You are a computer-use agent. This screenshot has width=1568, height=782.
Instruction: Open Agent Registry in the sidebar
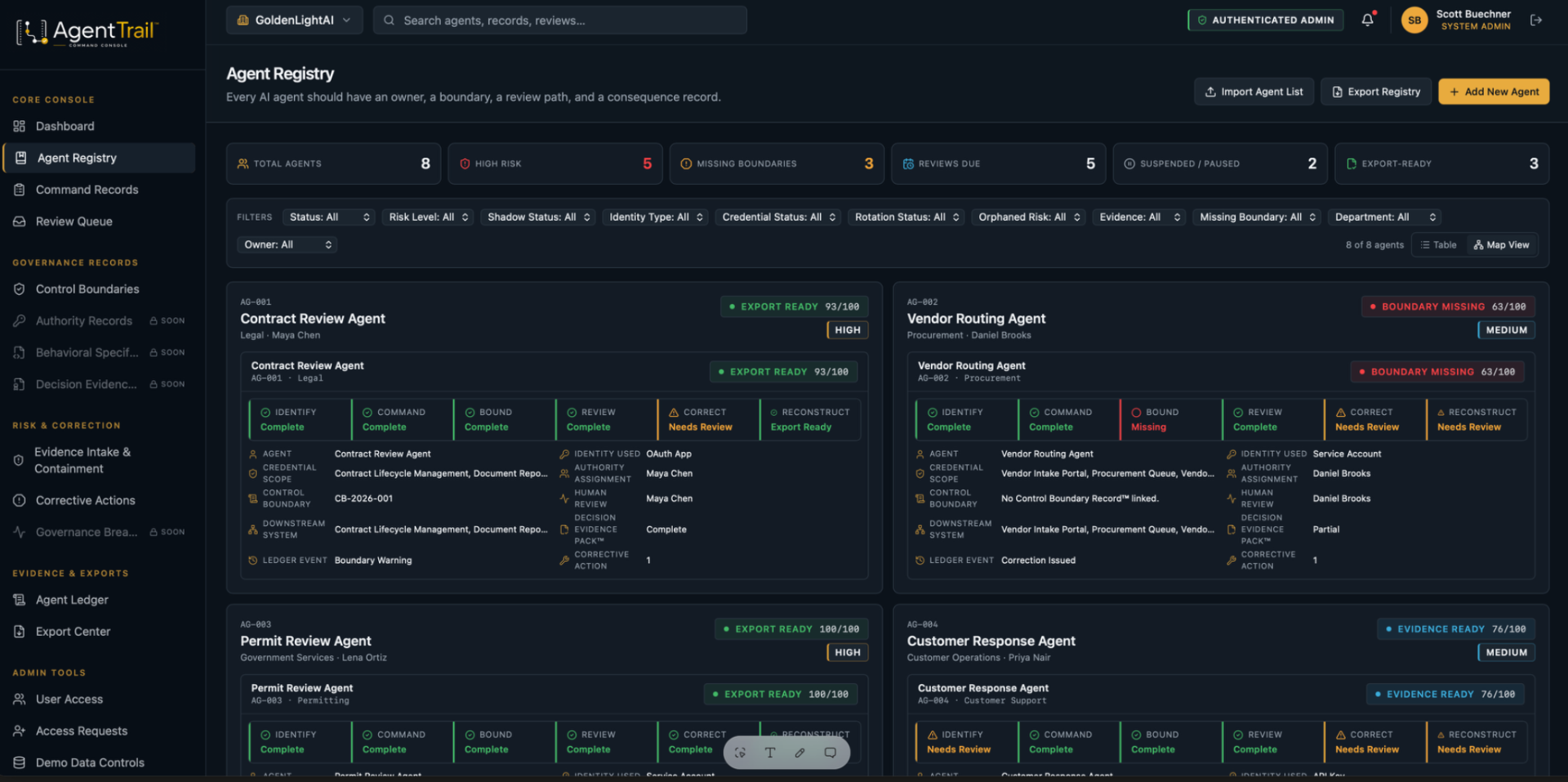[x=99, y=158]
